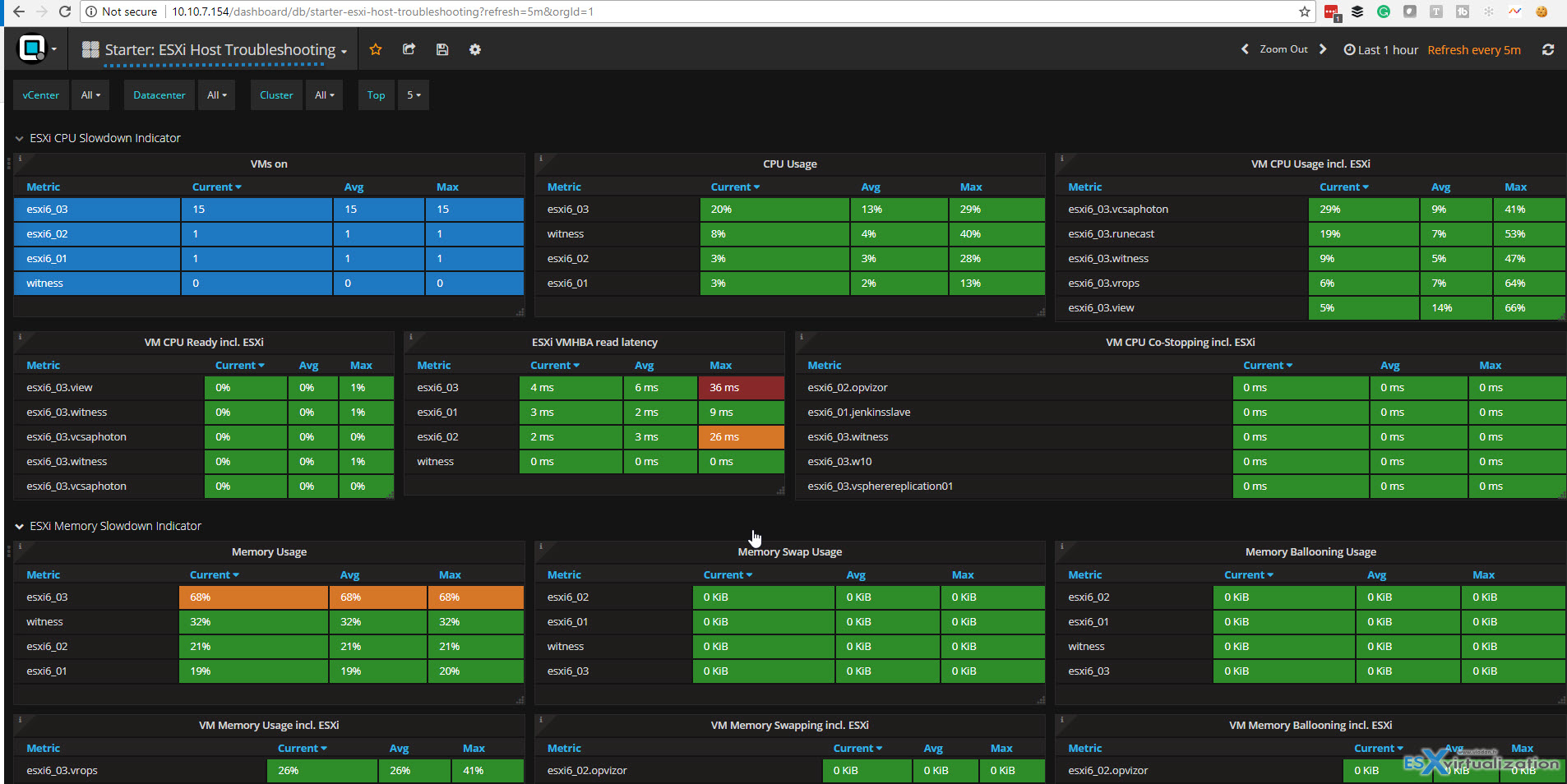
Task: Select 26 ms max latency cell
Action: click(742, 437)
